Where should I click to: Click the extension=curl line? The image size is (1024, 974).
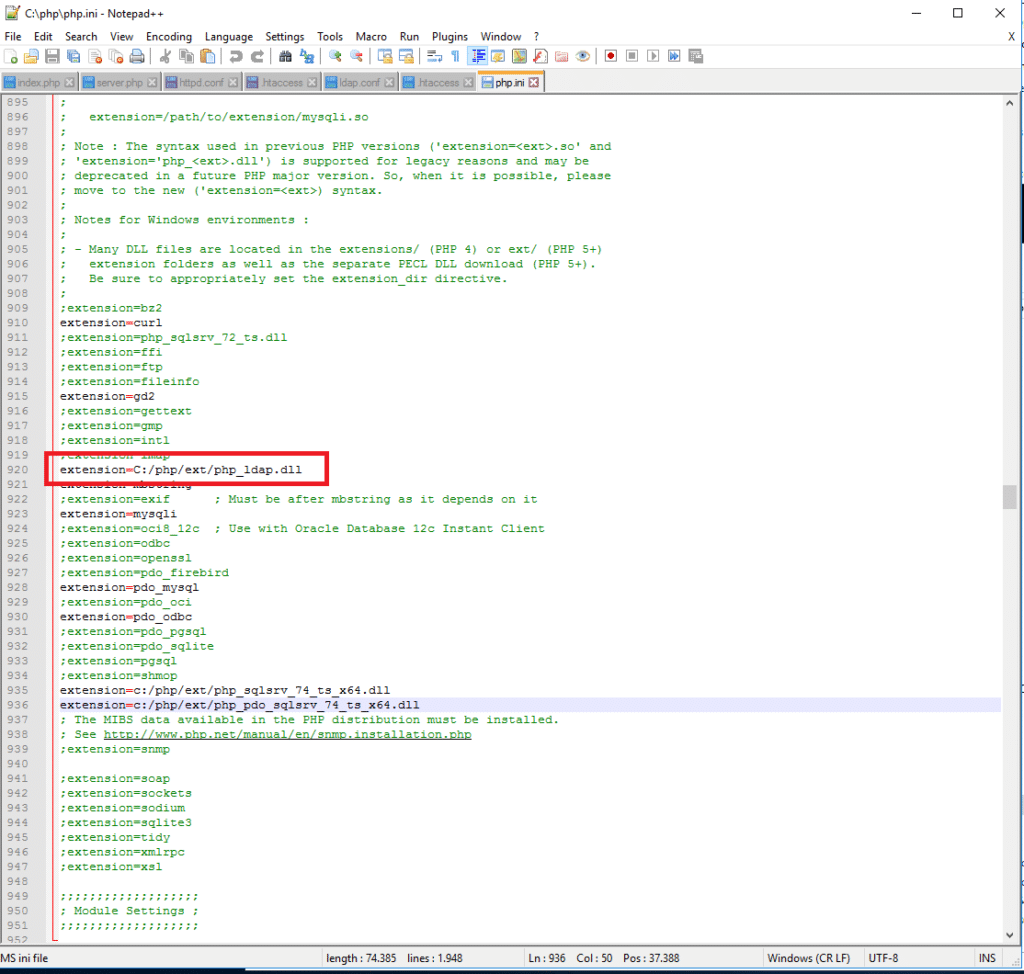(x=111, y=323)
